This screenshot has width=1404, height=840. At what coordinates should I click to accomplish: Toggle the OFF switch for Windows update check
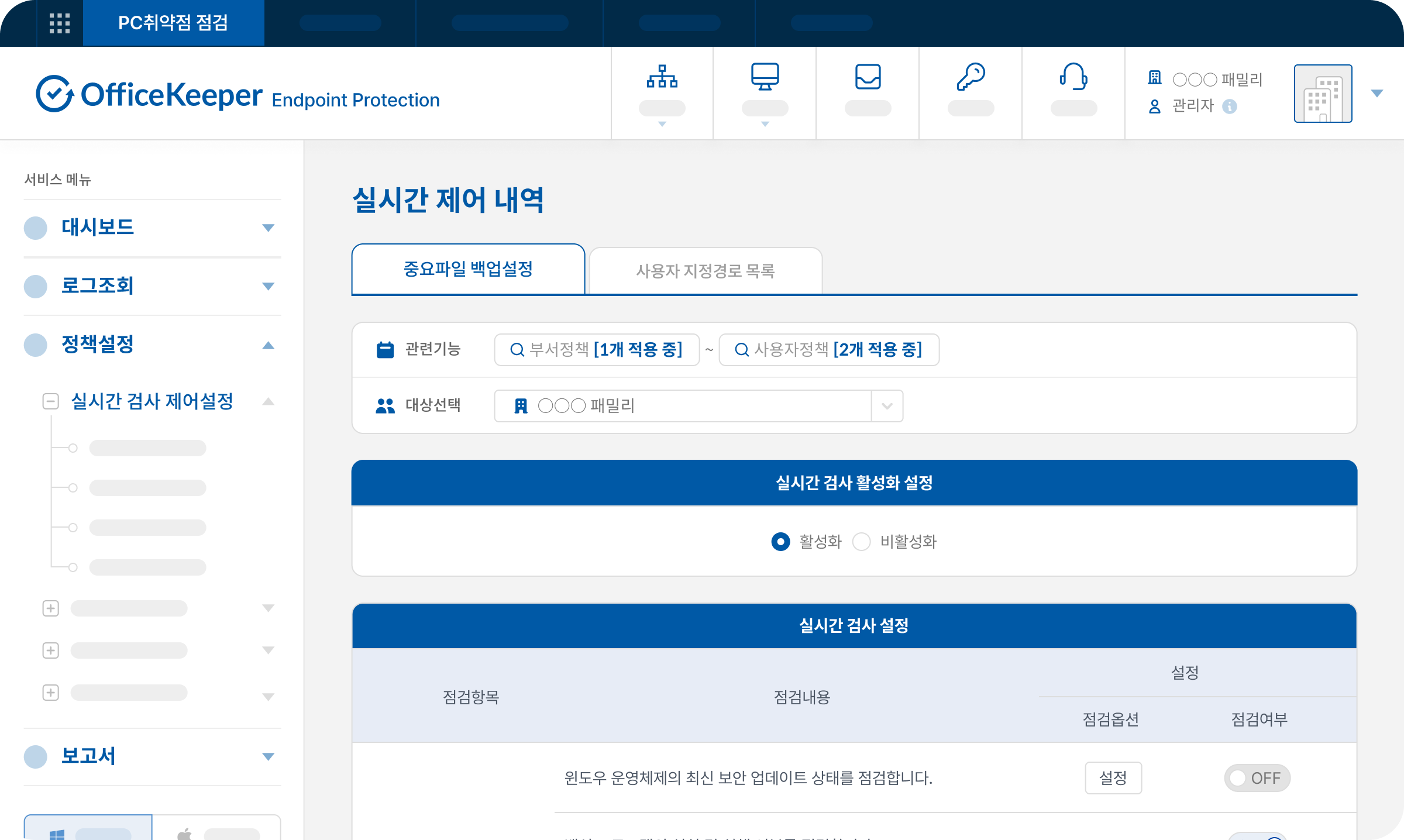[1257, 778]
